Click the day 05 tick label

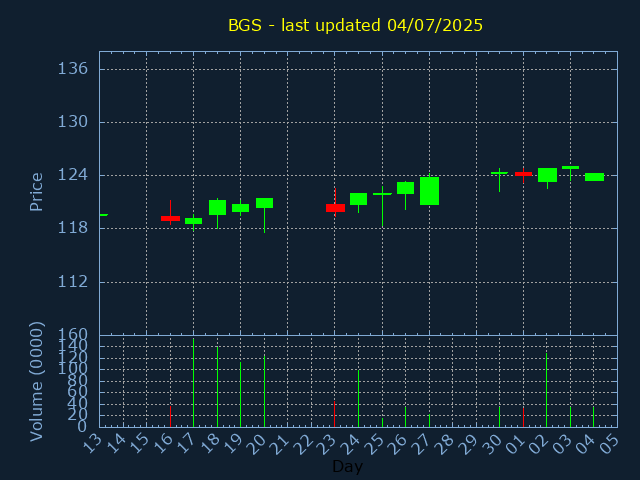pos(610,444)
